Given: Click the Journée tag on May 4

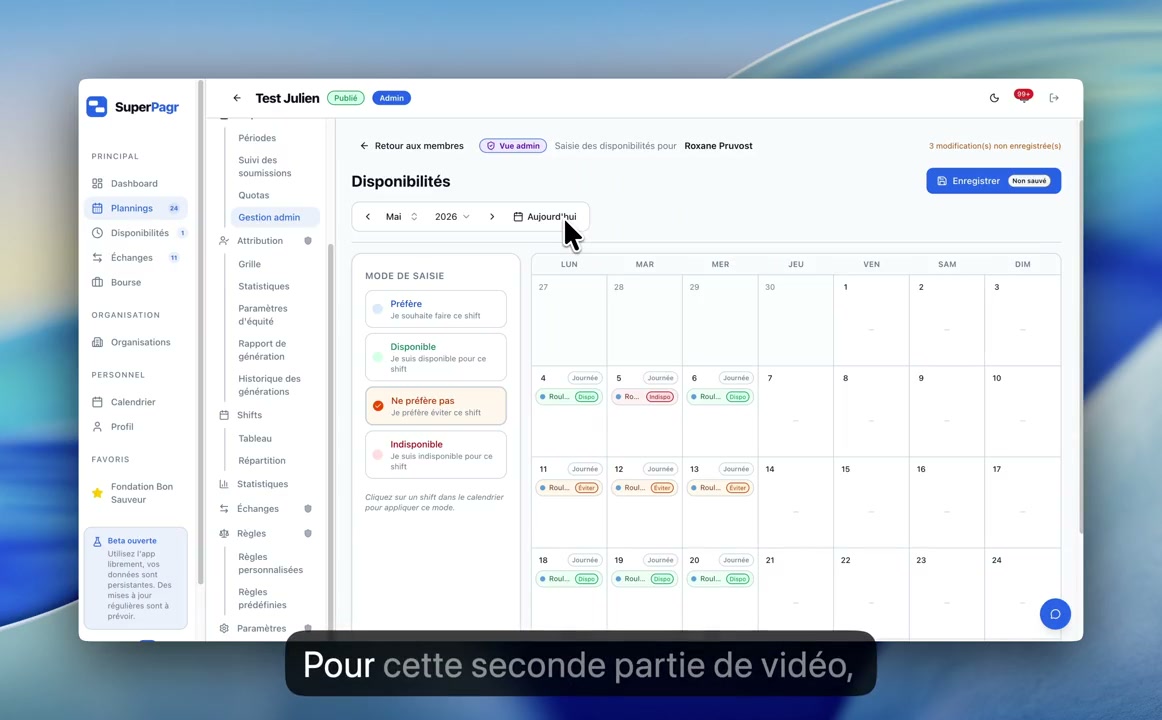Looking at the screenshot, I should (x=585, y=378).
